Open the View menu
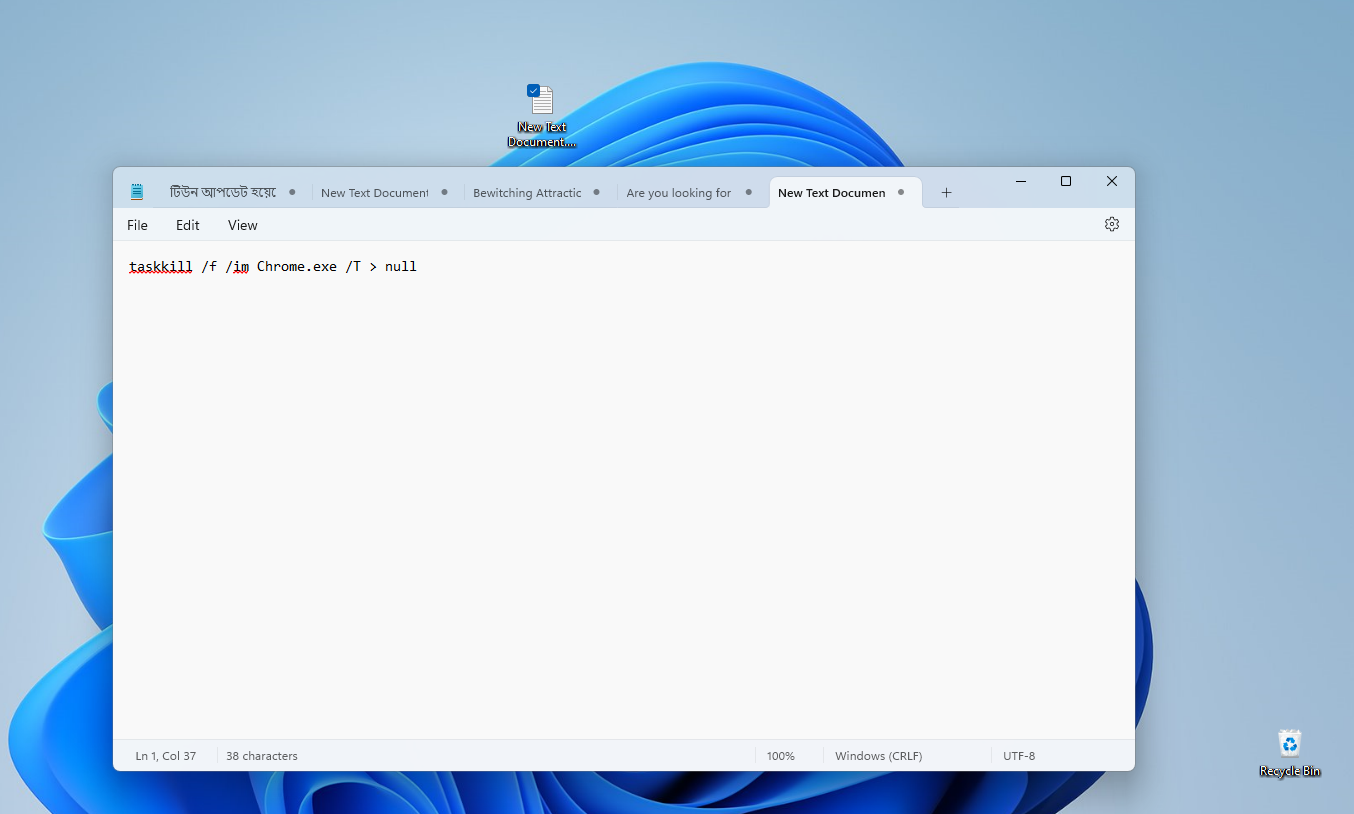1354x814 pixels. click(x=242, y=225)
